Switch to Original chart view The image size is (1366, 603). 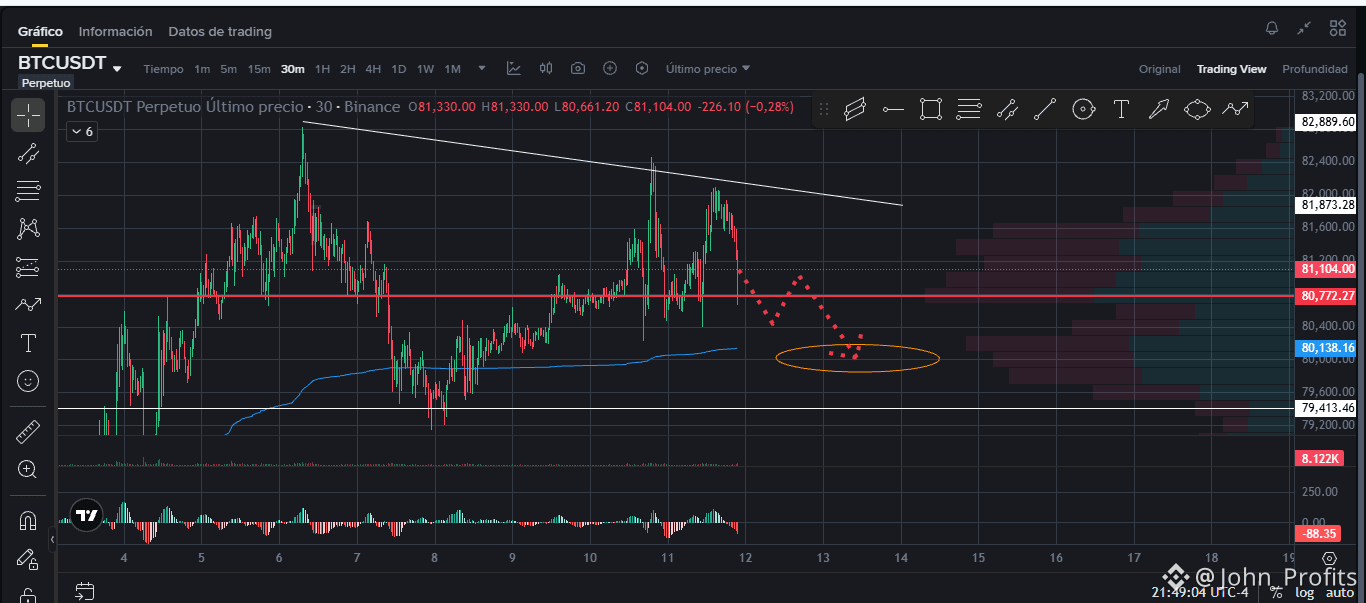(1160, 69)
